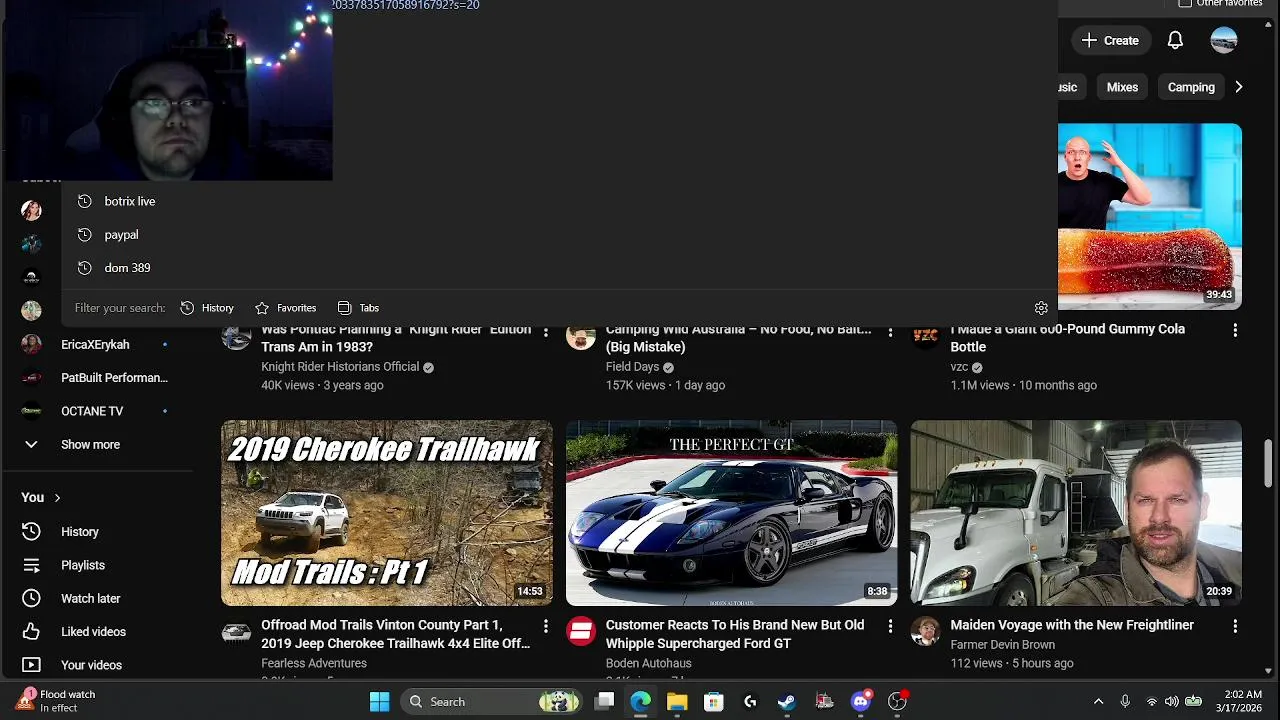Open File Explorer from the taskbar
The width and height of the screenshot is (1280, 720).
[677, 702]
